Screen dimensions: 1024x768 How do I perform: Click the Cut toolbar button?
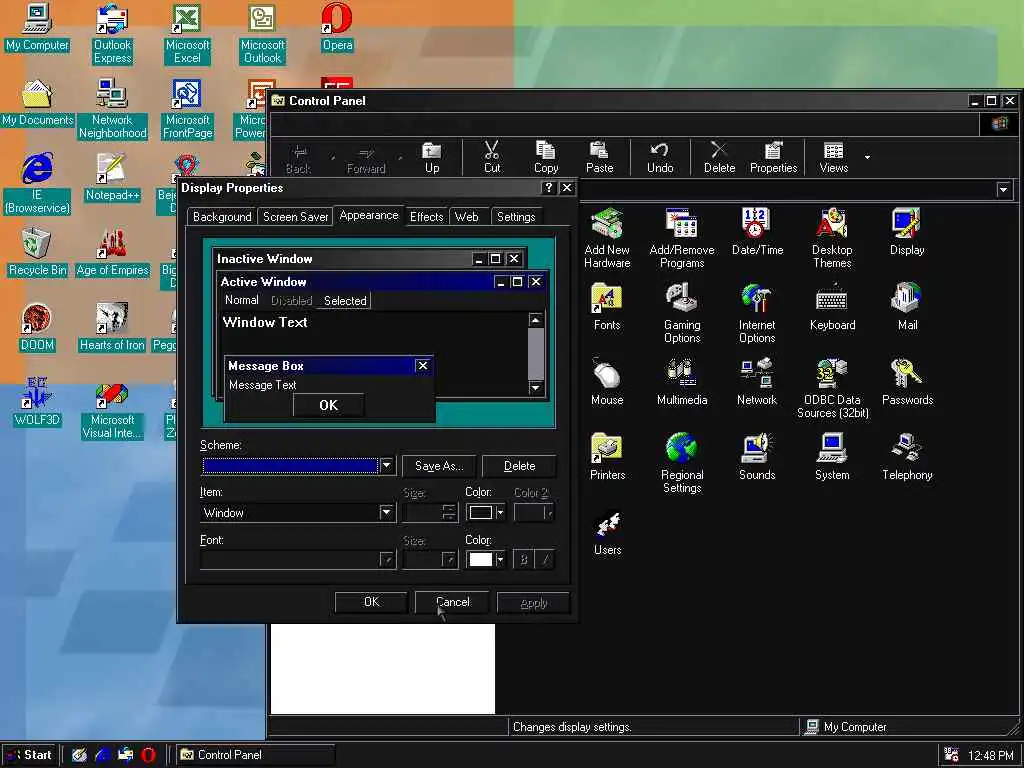click(x=492, y=157)
